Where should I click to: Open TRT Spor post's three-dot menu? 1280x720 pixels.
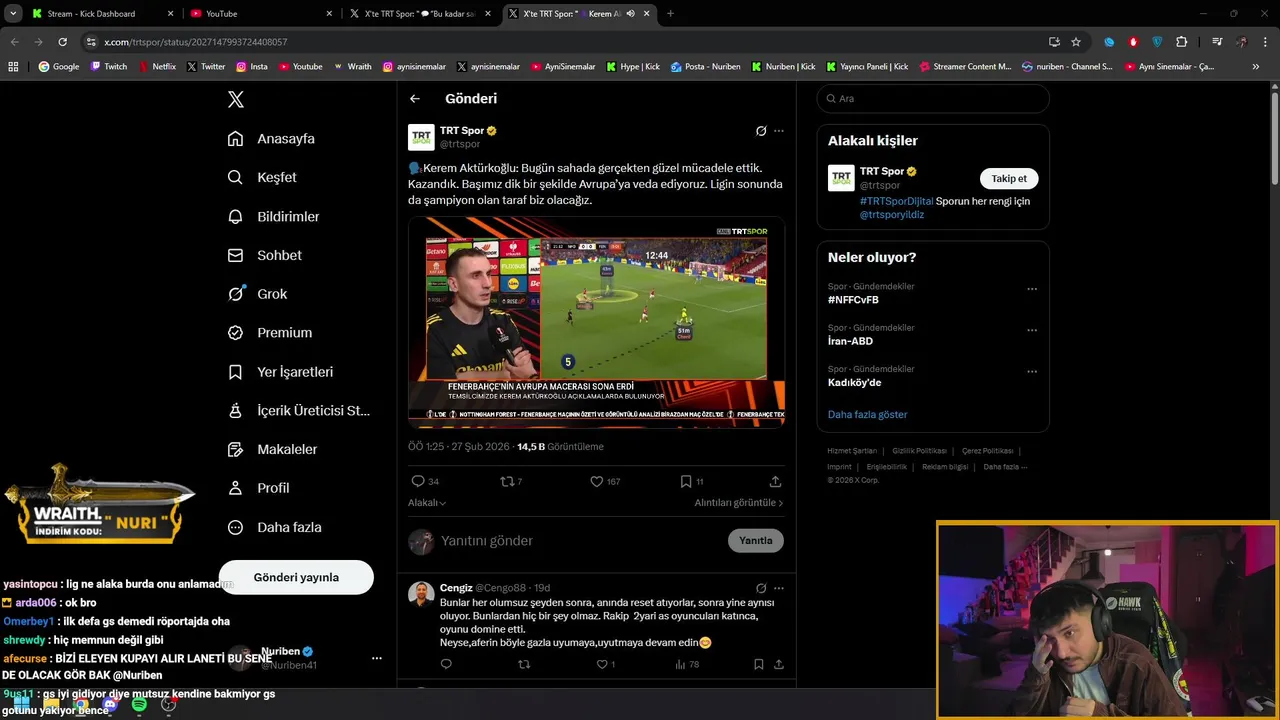coord(779,131)
